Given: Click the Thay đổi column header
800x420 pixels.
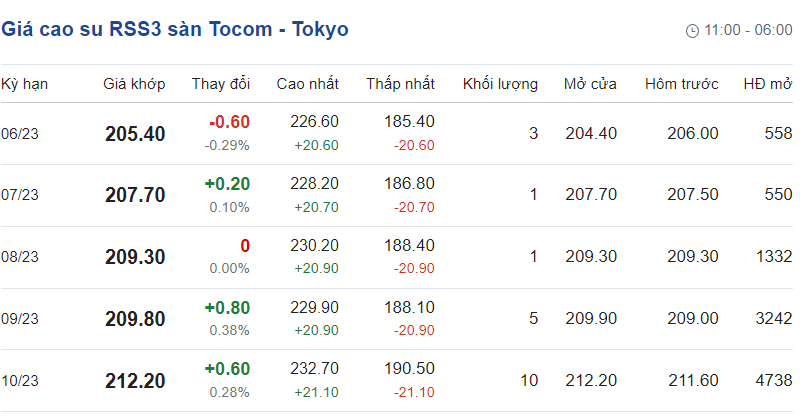Looking at the screenshot, I should (221, 84).
